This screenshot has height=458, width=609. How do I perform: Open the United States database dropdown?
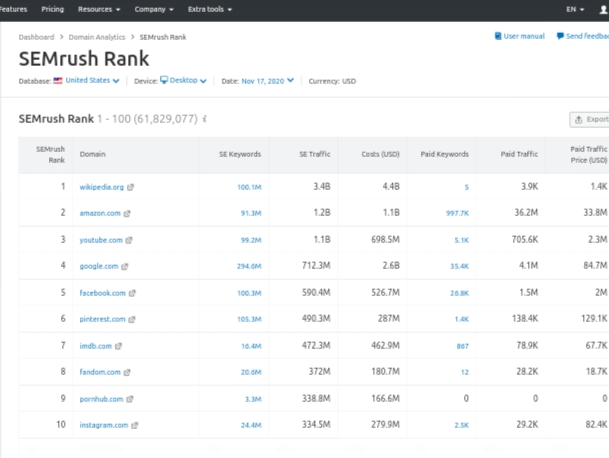[x=87, y=81]
